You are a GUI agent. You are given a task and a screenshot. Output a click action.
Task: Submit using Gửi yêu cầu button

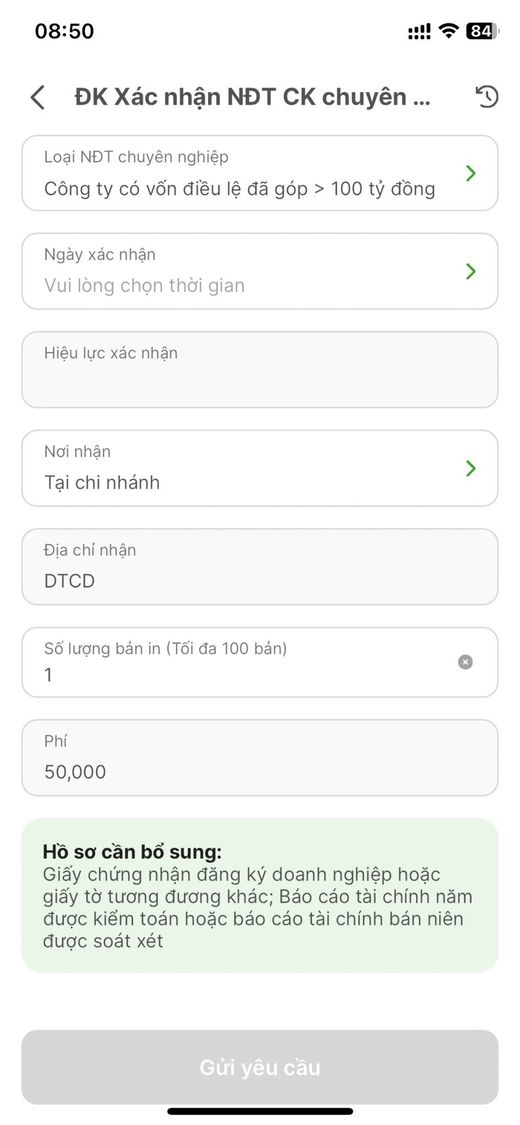[260, 1067]
